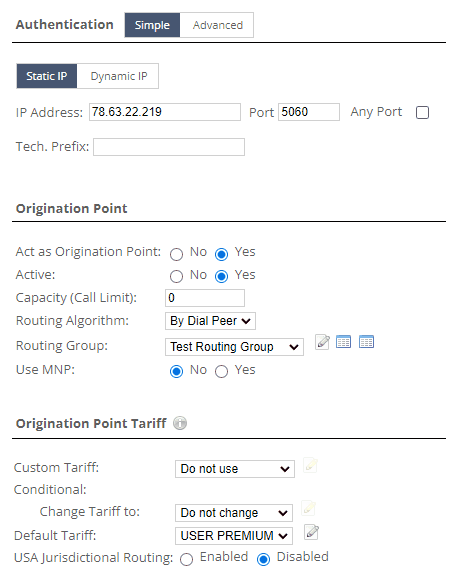453x587 pixels.
Task: Click the Tech. Prefix input field
Action: (x=169, y=147)
